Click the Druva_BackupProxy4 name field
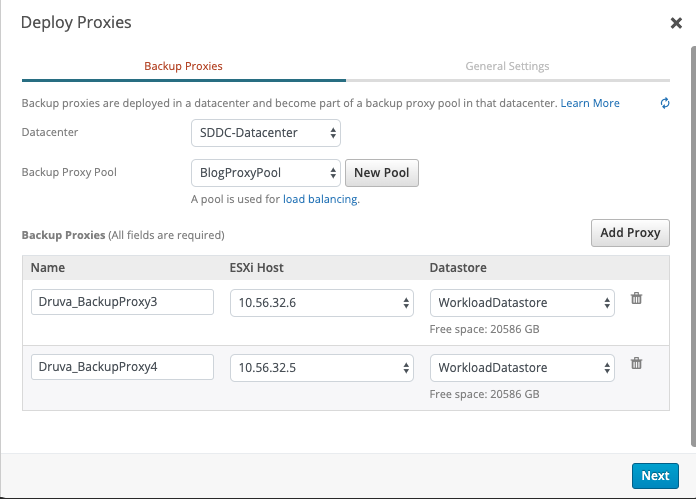 tap(122, 368)
